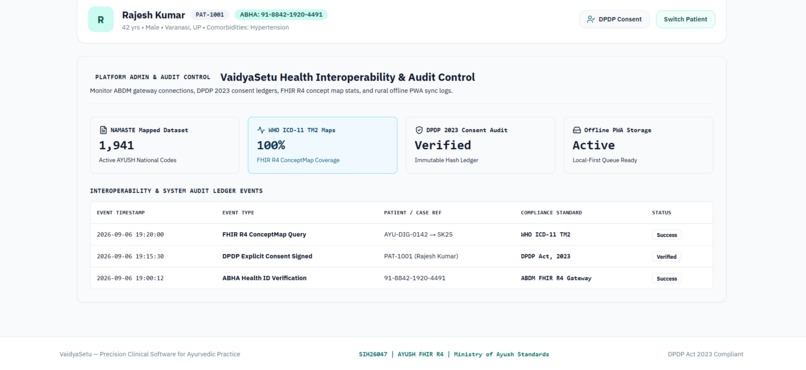Click the PAT-1001 (Rajesh Kumar) case reference
The width and height of the screenshot is (806, 370).
point(421,256)
